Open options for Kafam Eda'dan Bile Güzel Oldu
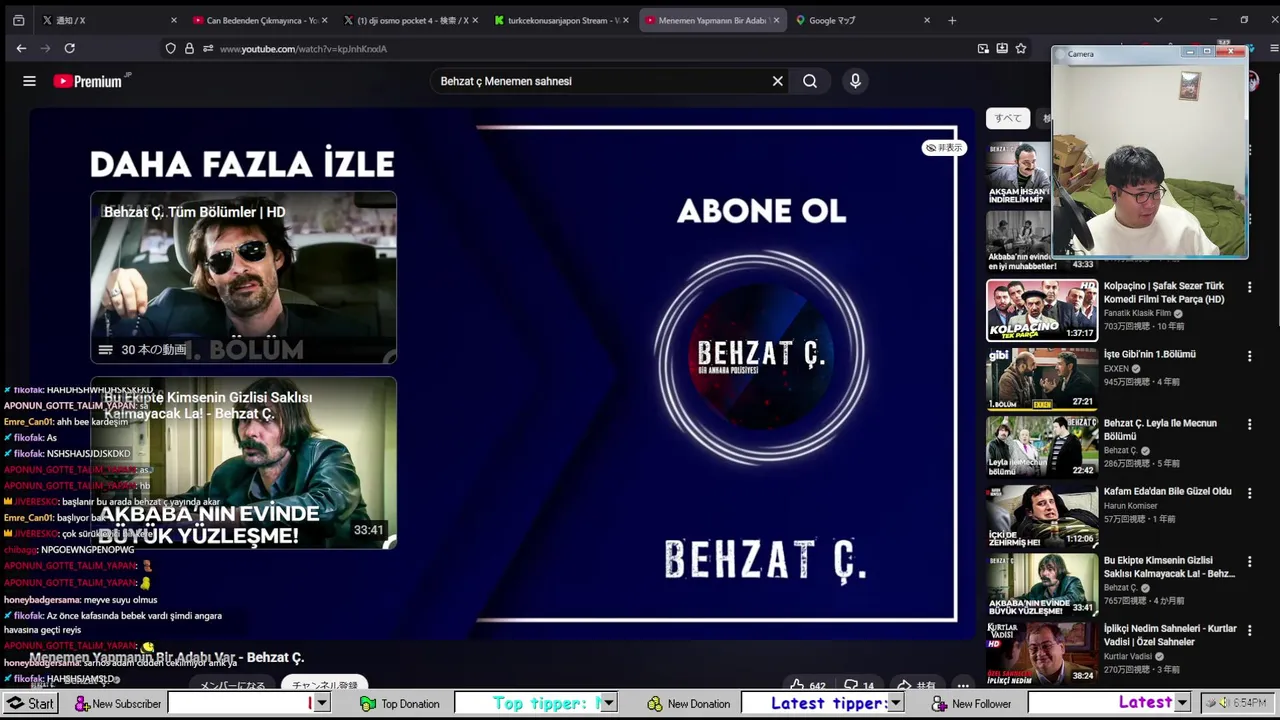The image size is (1280, 720). pos(1249,493)
